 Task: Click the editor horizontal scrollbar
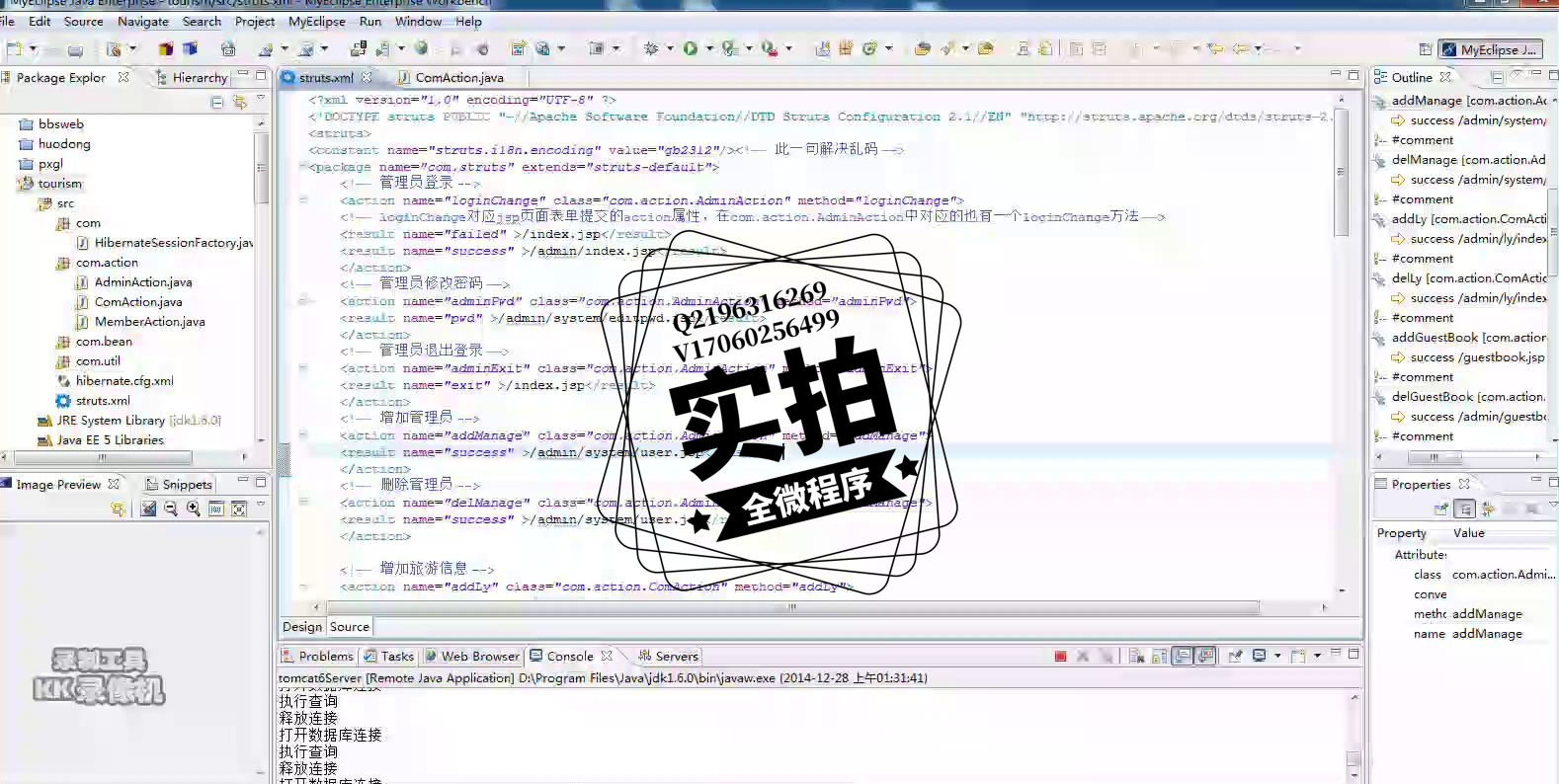point(790,607)
